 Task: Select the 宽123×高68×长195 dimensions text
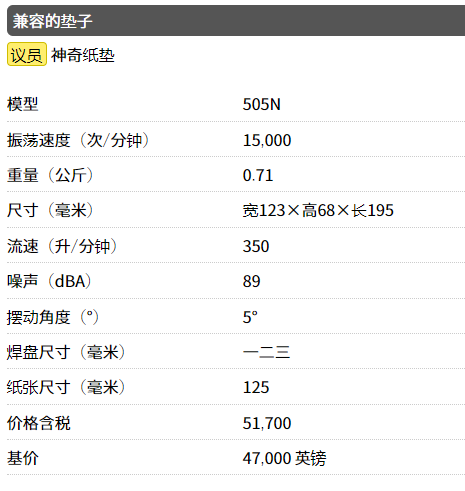click(x=318, y=211)
